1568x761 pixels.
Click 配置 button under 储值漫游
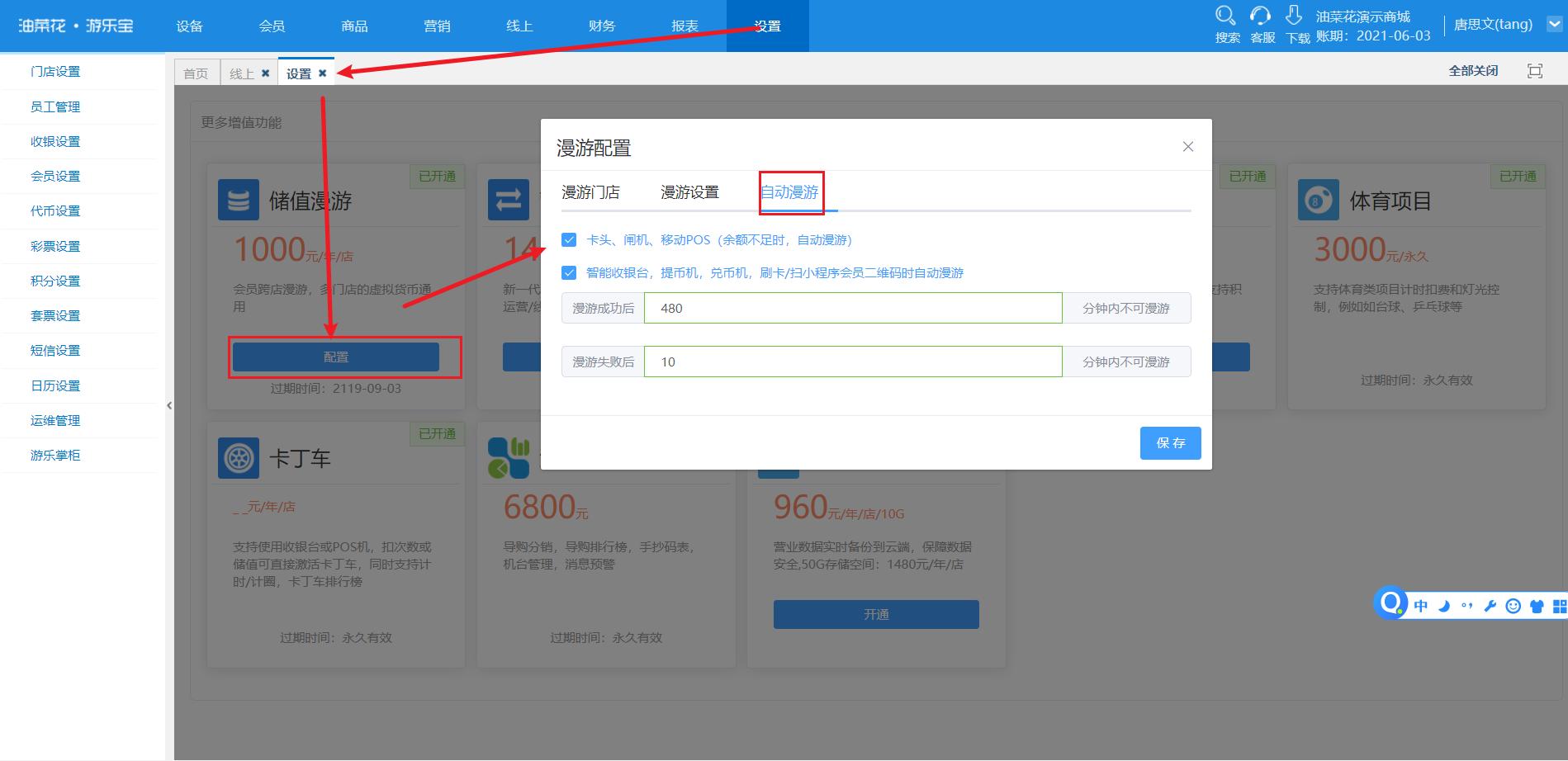(x=336, y=357)
